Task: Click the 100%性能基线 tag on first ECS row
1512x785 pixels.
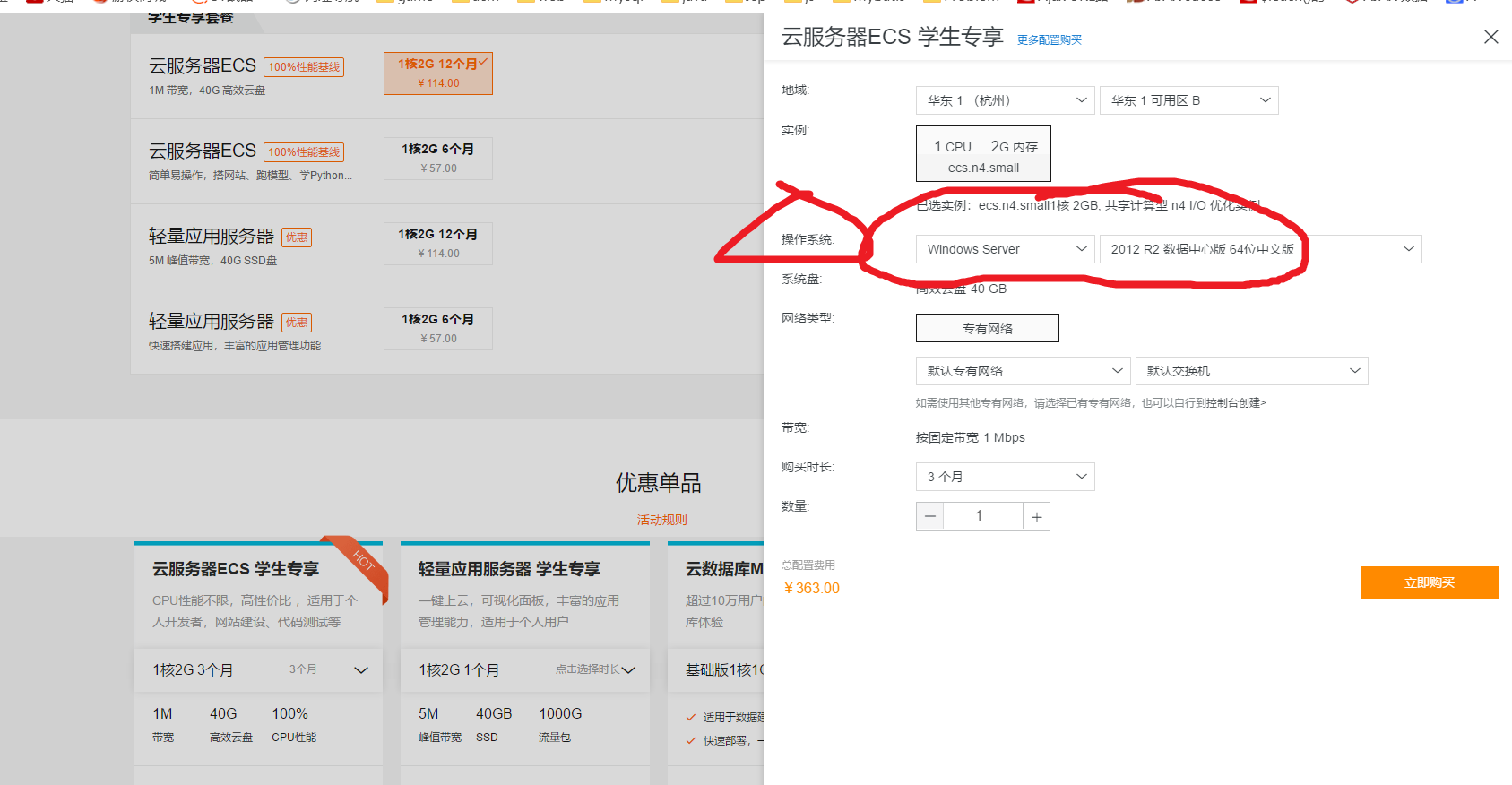Action: pyautogui.click(x=304, y=67)
